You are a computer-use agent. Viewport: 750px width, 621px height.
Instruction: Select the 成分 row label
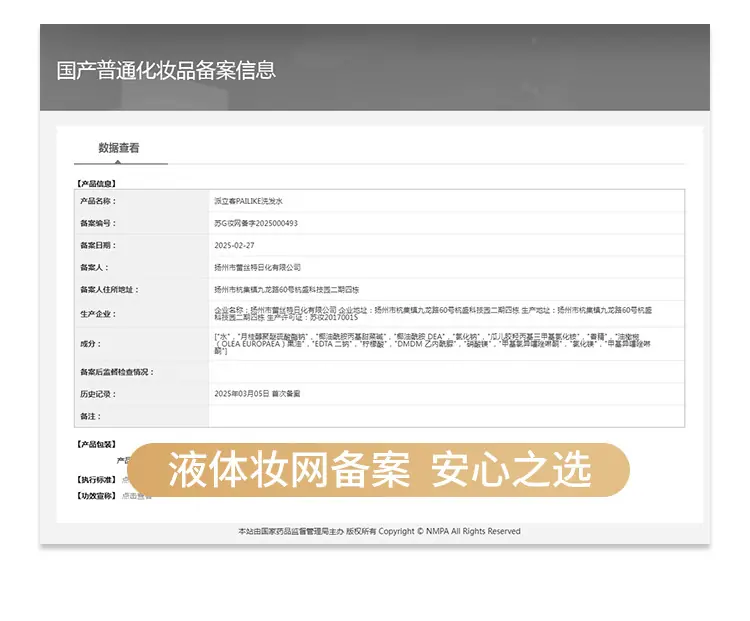[90, 344]
